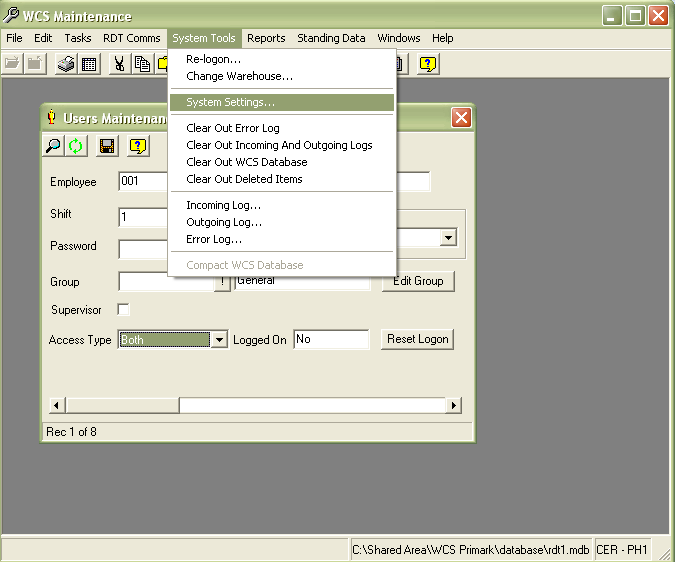
Task: Minimize the WCS Maintenance window
Action: [x=612, y=16]
